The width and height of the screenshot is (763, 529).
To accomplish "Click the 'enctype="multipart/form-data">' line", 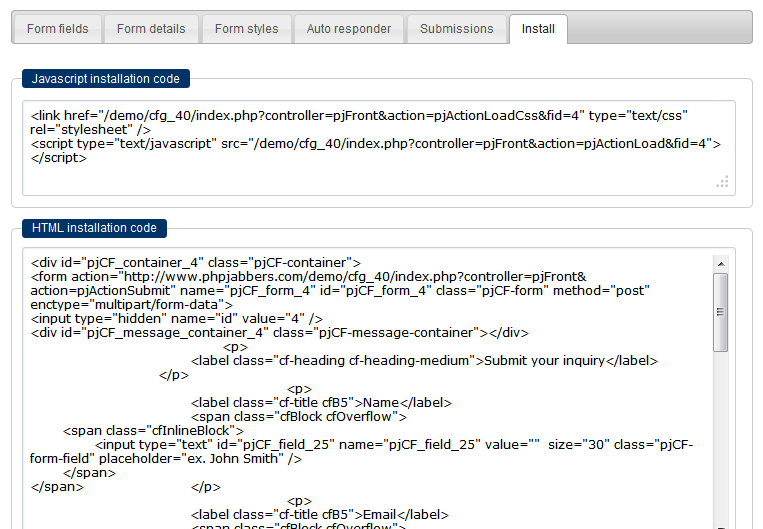I will point(131,305).
